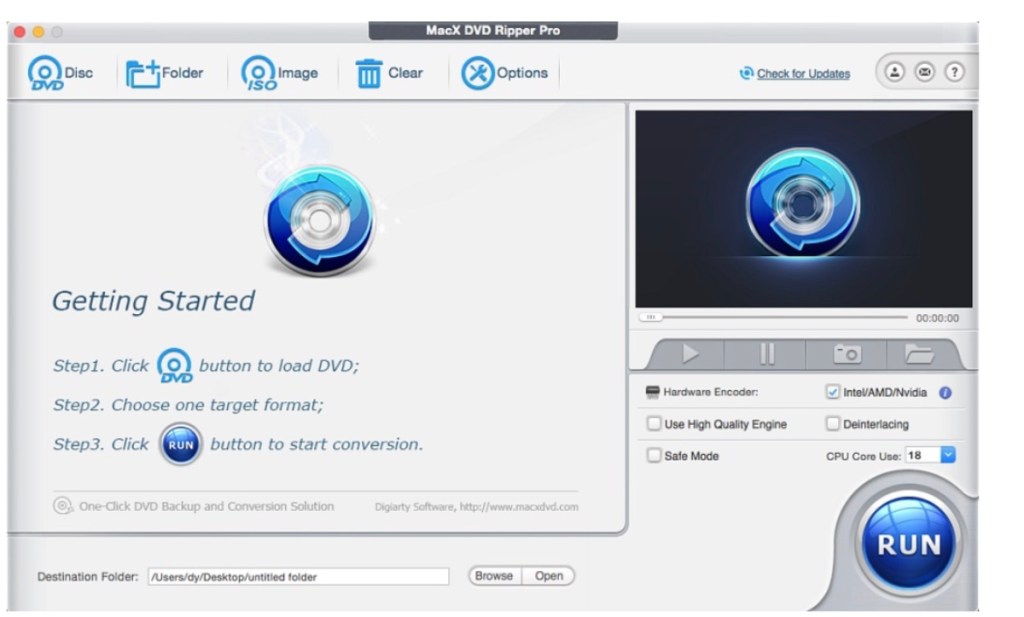
Task: Click the big RUN button
Action: click(908, 544)
